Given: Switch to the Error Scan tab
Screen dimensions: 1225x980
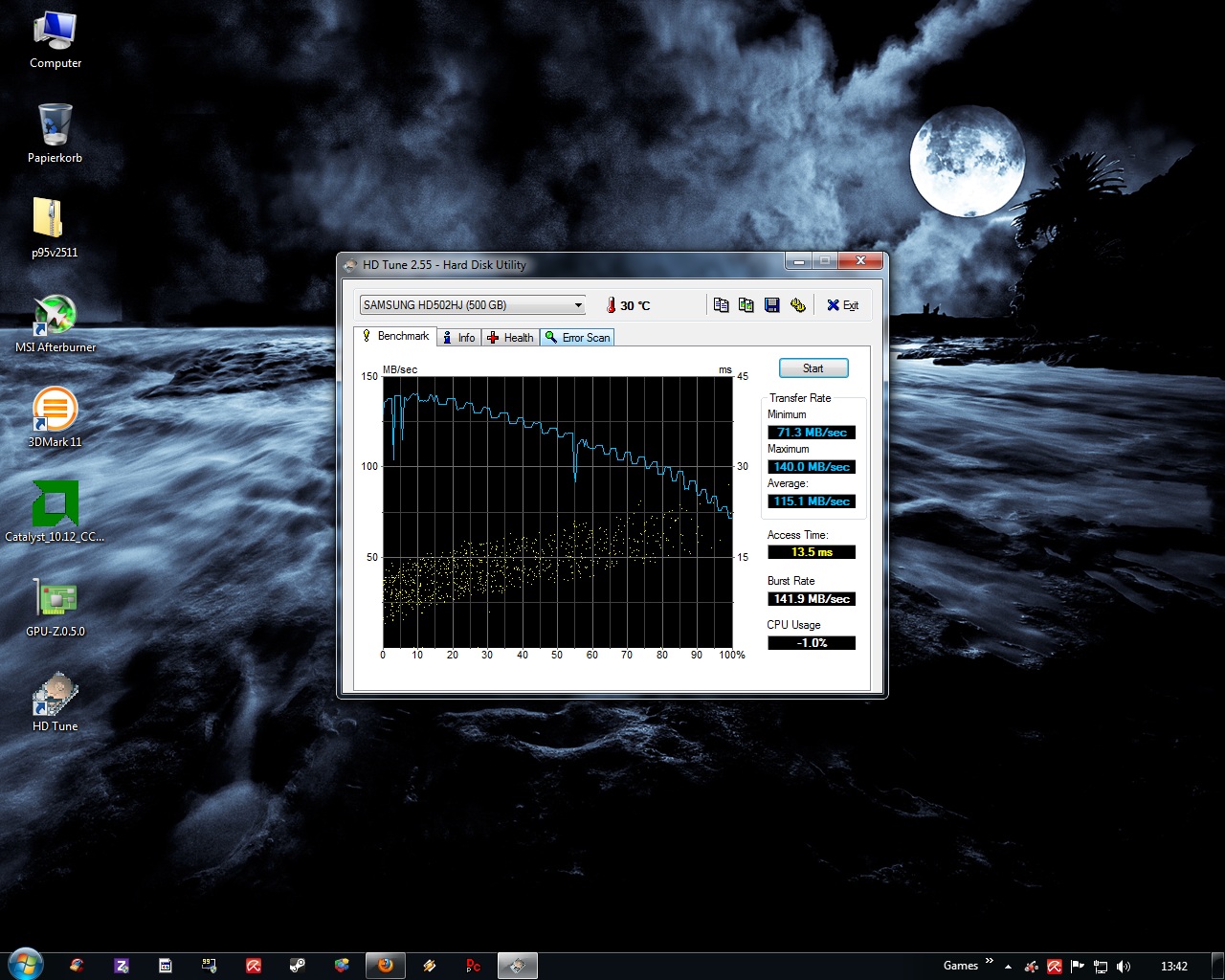Looking at the screenshot, I should pos(577,338).
